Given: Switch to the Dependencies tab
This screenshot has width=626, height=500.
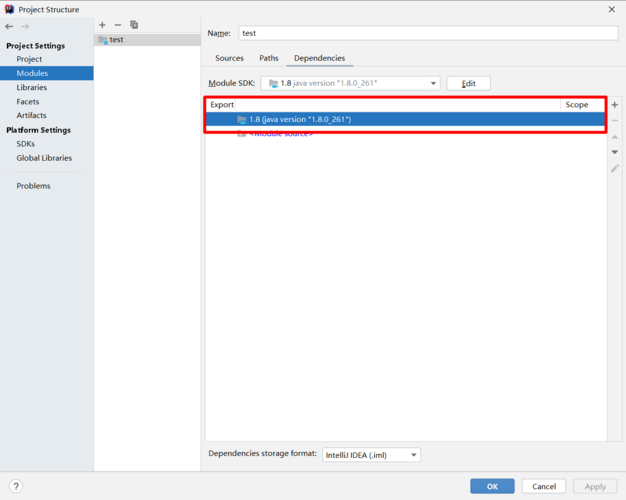Looking at the screenshot, I should pos(319,58).
